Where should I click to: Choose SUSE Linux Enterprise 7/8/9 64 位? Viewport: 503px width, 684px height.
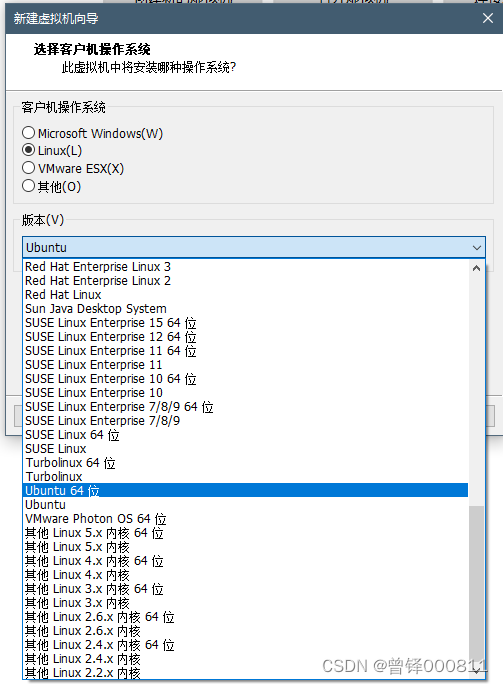245,407
